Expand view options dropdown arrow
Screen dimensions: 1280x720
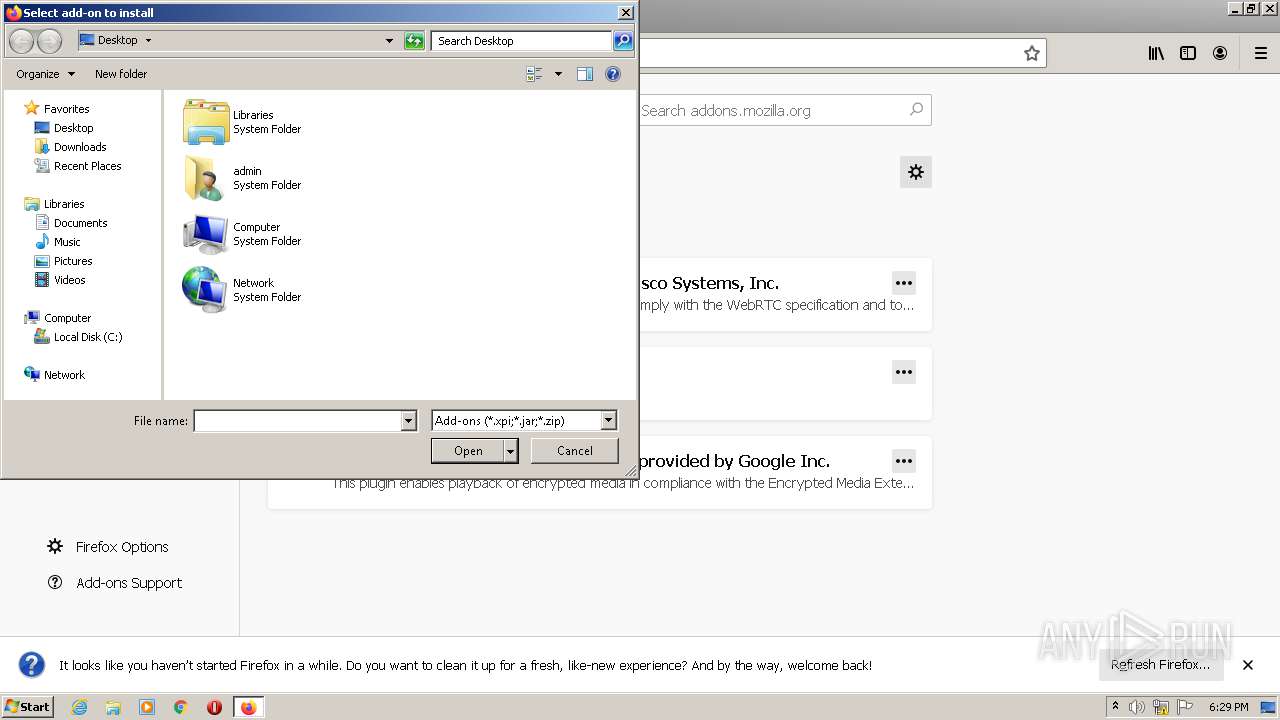click(x=558, y=74)
